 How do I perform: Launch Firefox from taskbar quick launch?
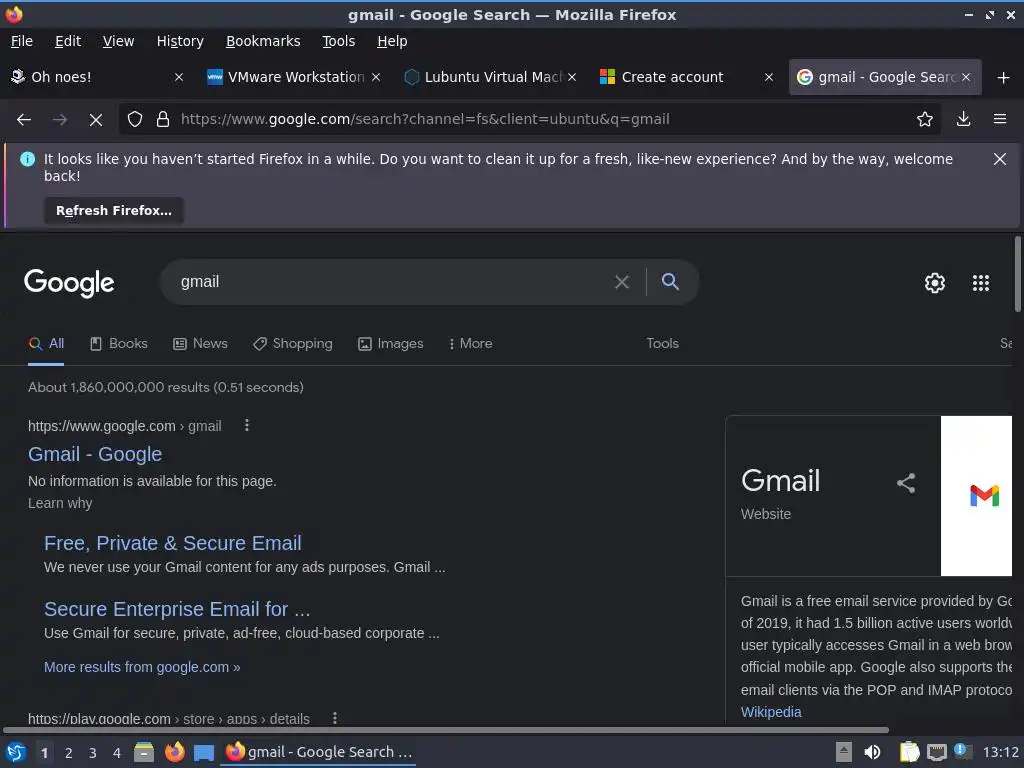174,752
